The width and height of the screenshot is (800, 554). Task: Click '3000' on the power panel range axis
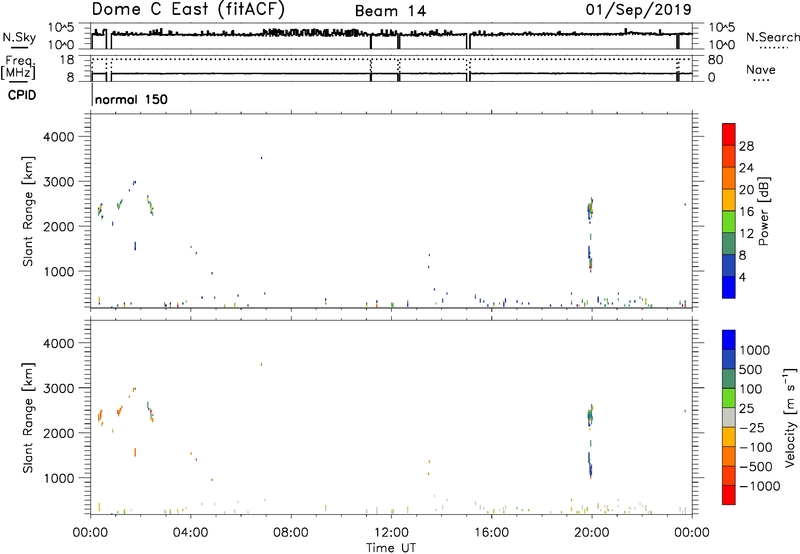pos(59,182)
